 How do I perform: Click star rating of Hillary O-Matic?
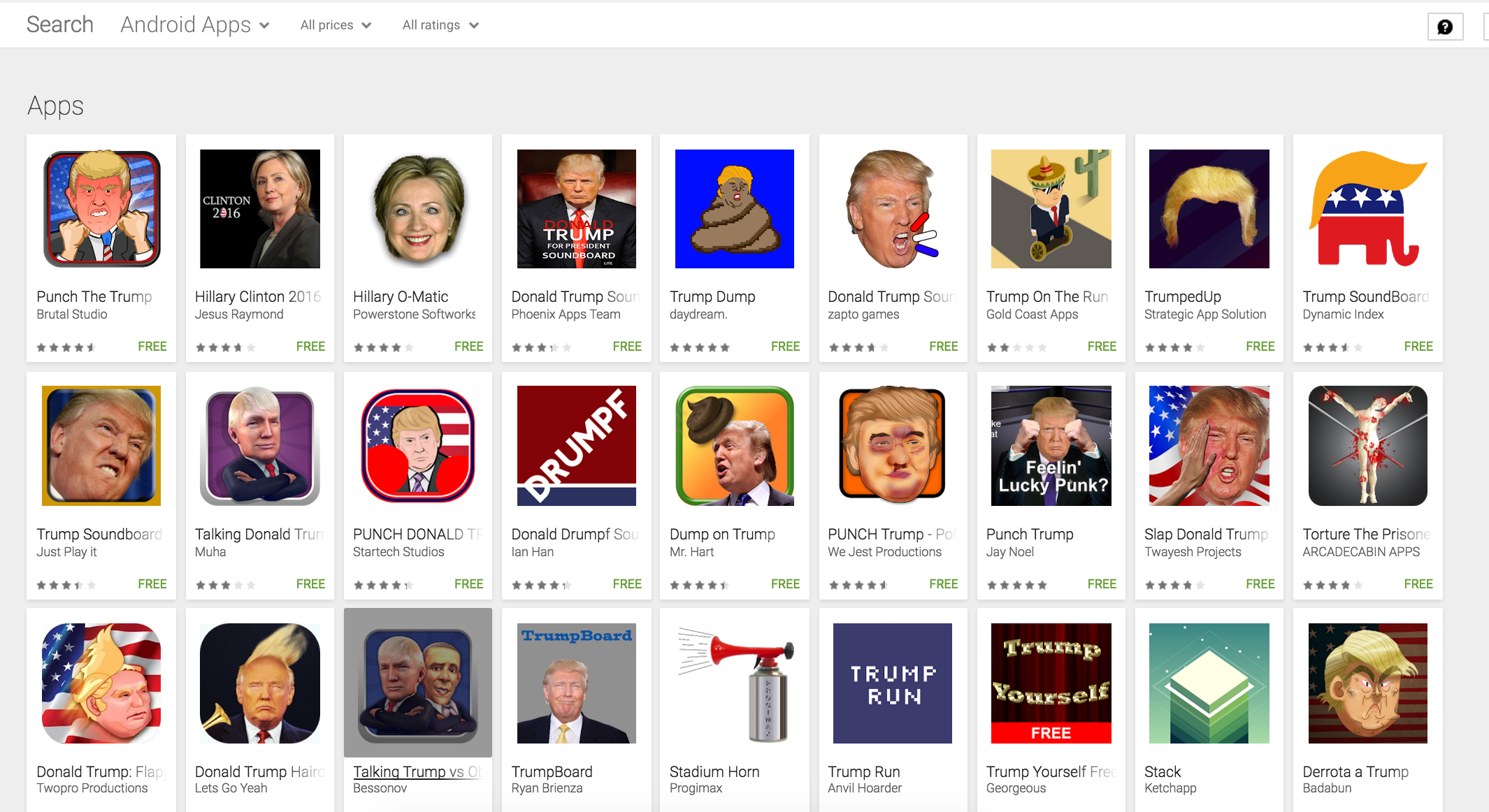(383, 347)
